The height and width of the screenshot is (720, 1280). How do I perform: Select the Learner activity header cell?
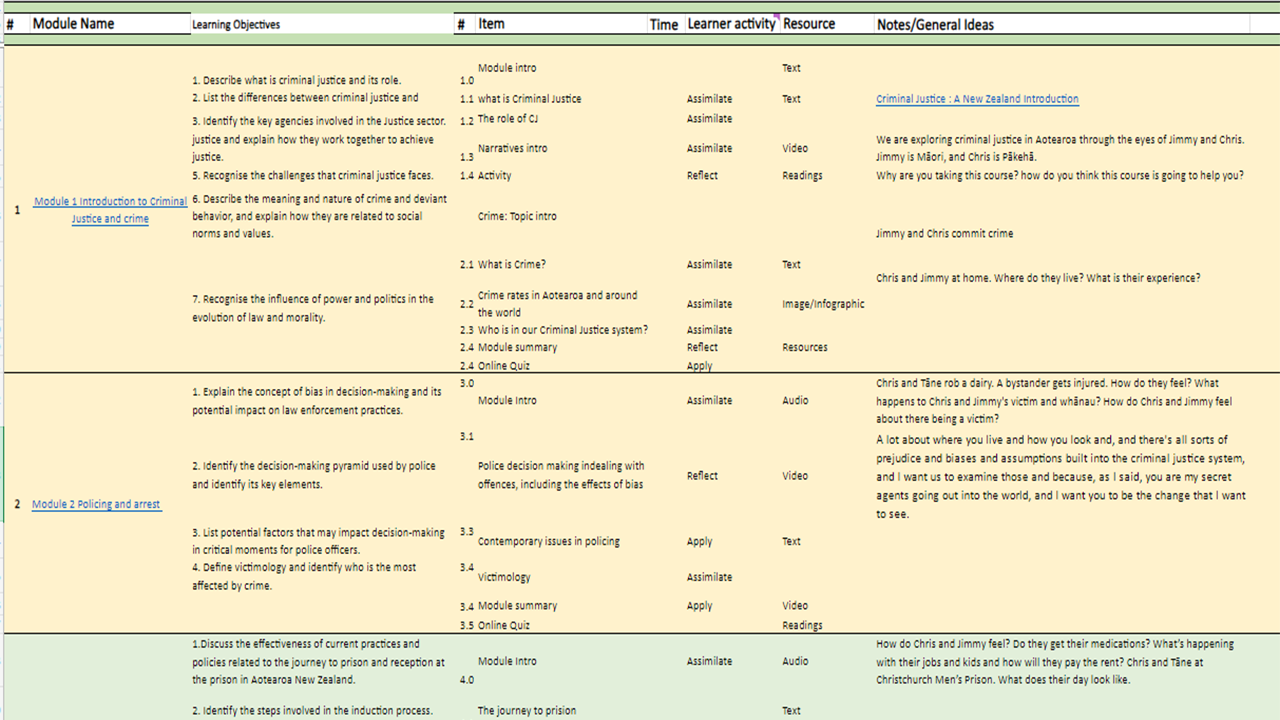[731, 24]
